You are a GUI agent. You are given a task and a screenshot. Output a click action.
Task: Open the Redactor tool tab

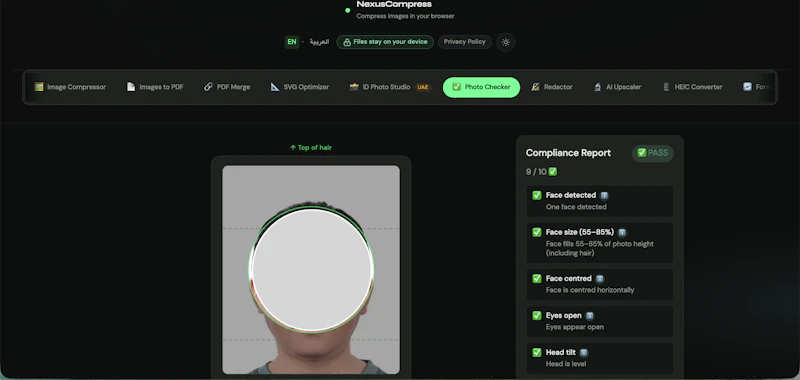[x=552, y=87]
